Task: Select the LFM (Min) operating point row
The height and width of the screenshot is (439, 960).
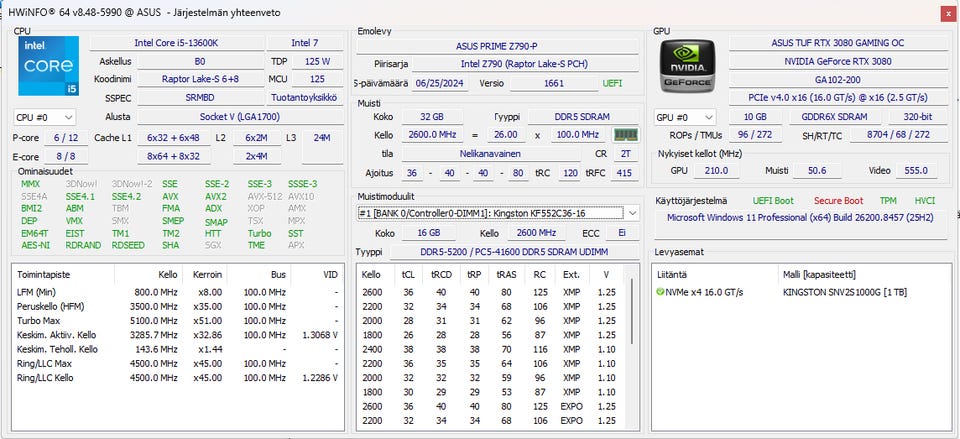Action: (x=178, y=292)
